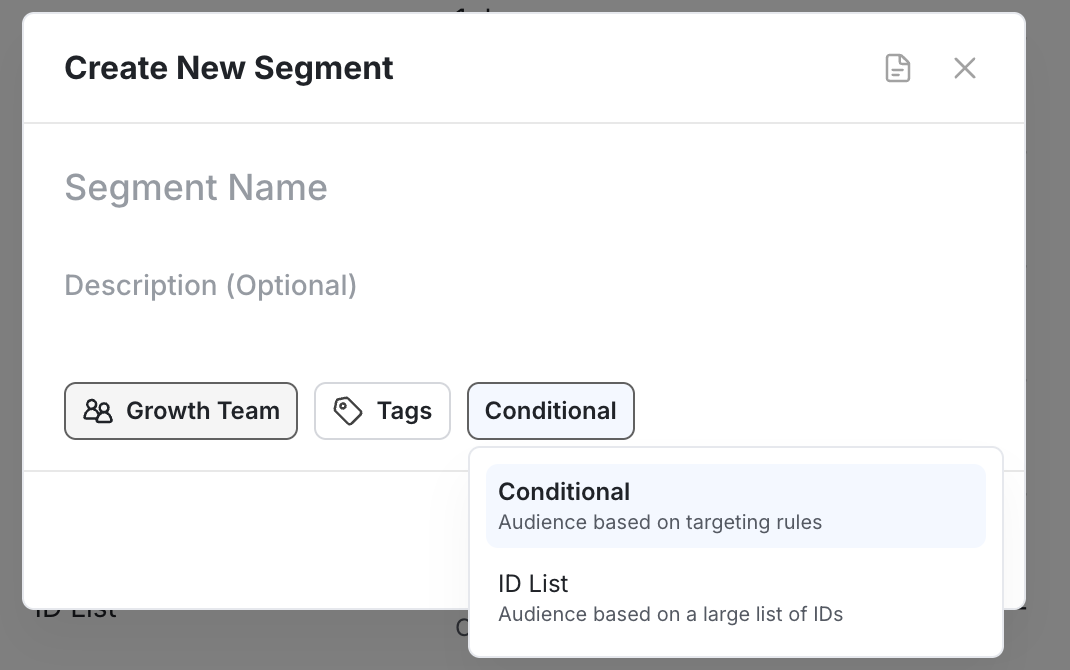
Task: Open the Conditional segment type dropdown
Action: click(551, 410)
